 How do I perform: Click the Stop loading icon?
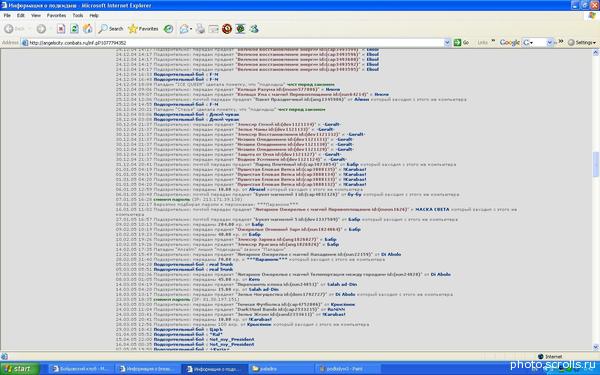(61, 29)
